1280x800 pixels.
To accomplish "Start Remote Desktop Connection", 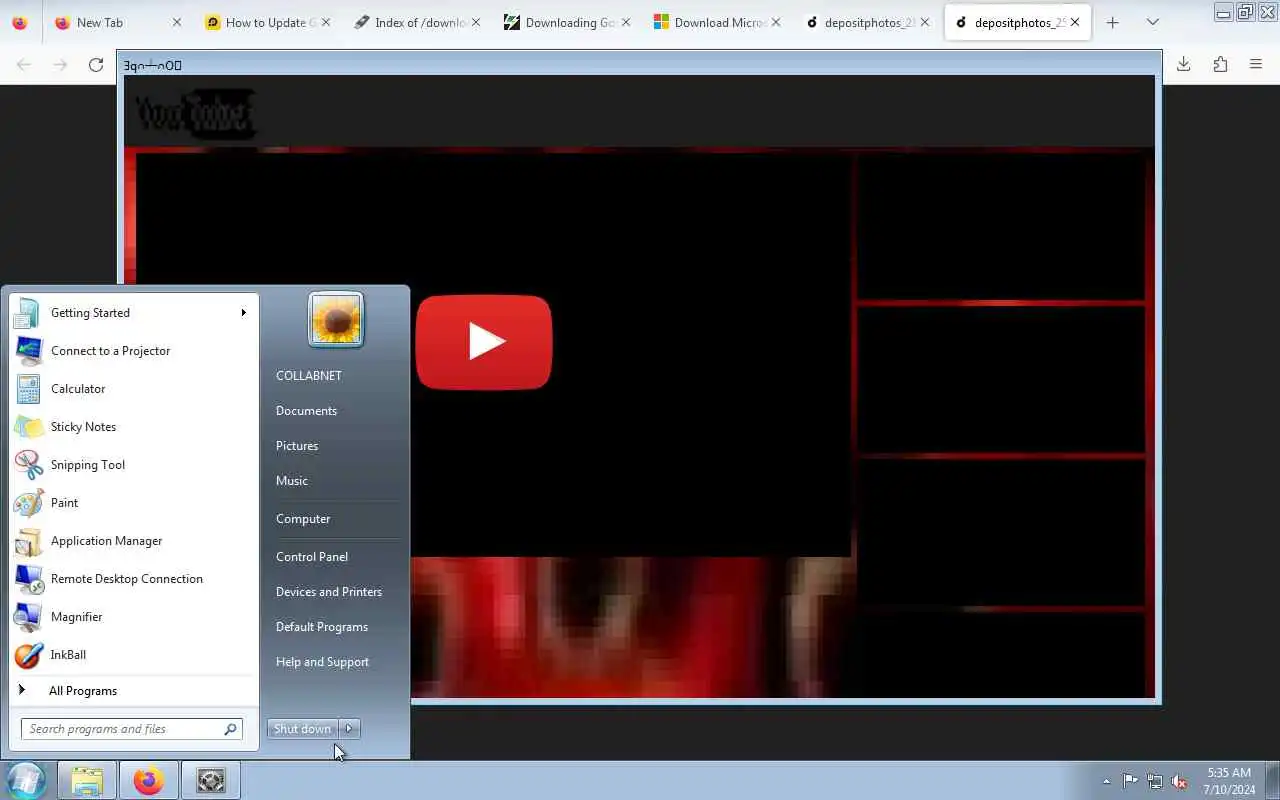I will point(133,579).
